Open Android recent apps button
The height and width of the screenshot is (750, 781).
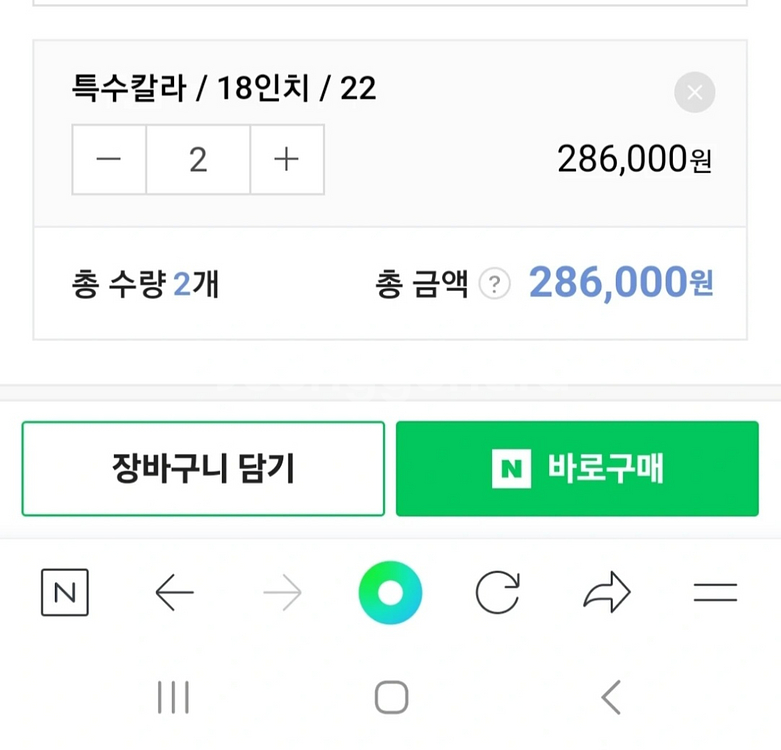click(173, 697)
